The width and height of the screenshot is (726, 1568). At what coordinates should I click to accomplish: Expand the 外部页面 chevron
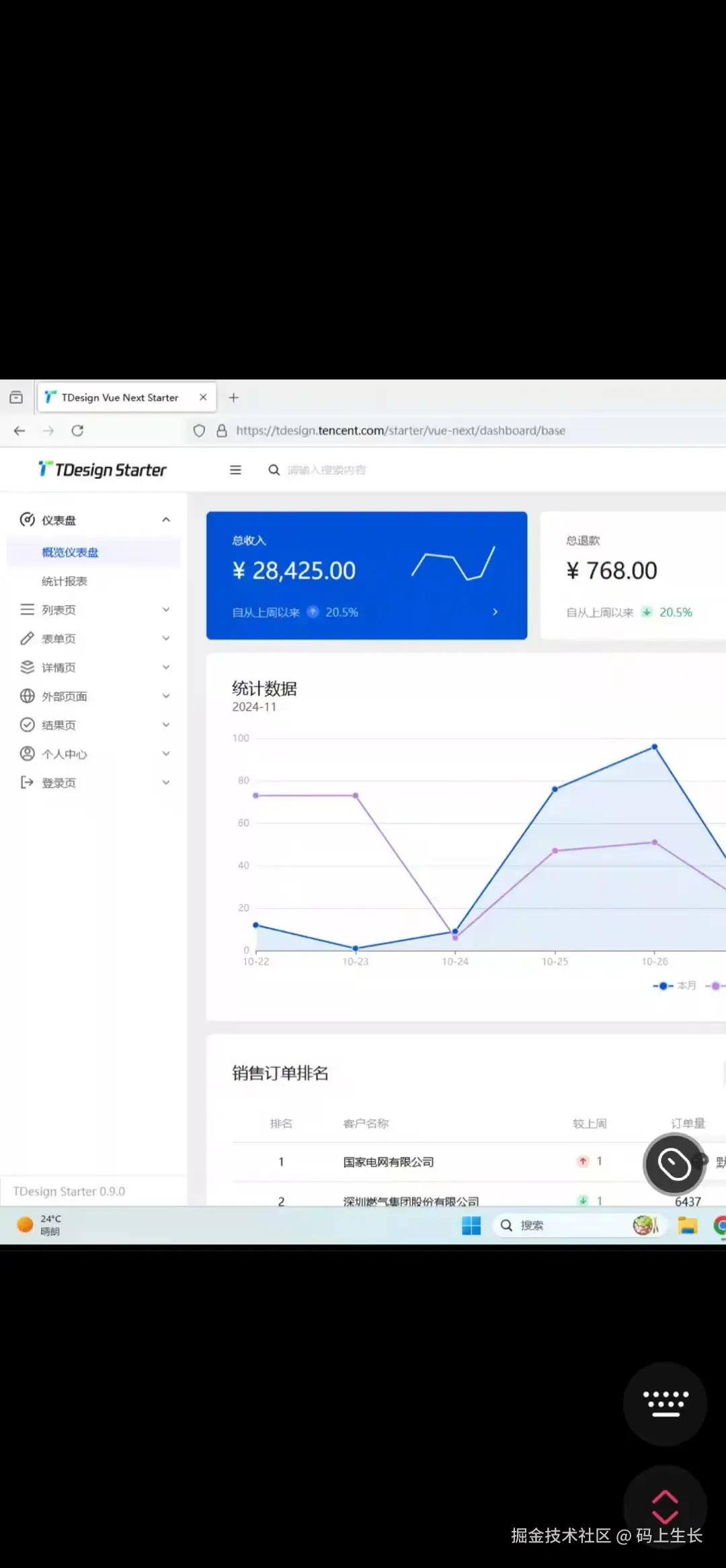[166, 696]
